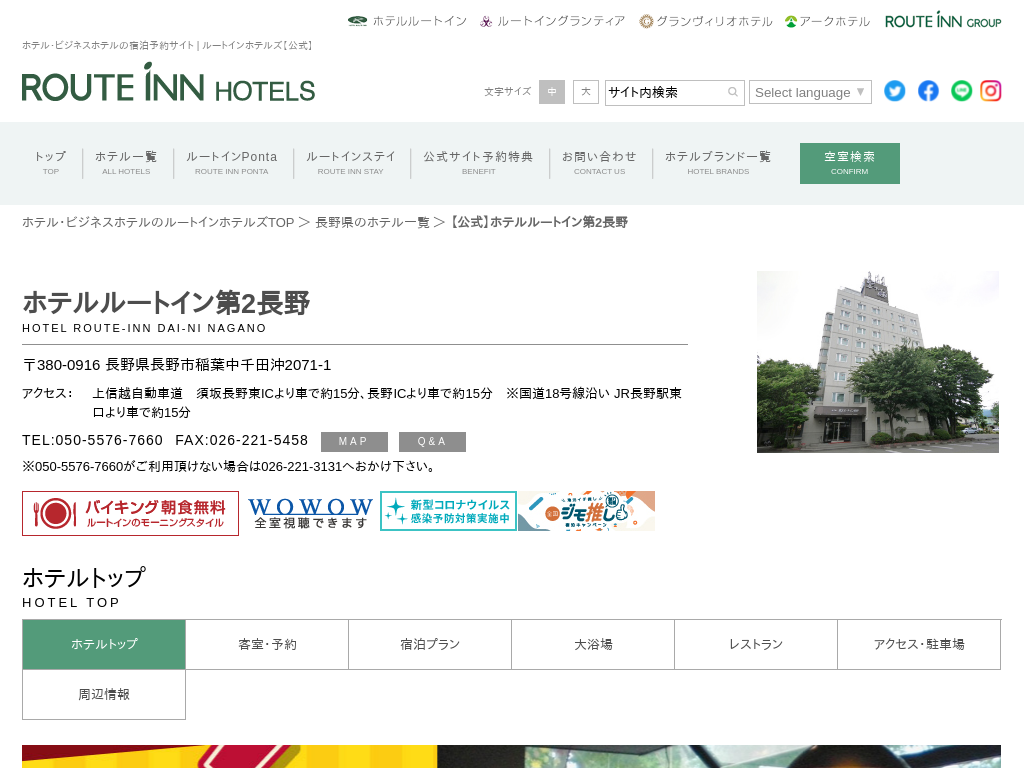The image size is (1024, 768).
Task: Open the ホテルルートイン brand link
Action: pyautogui.click(x=408, y=21)
